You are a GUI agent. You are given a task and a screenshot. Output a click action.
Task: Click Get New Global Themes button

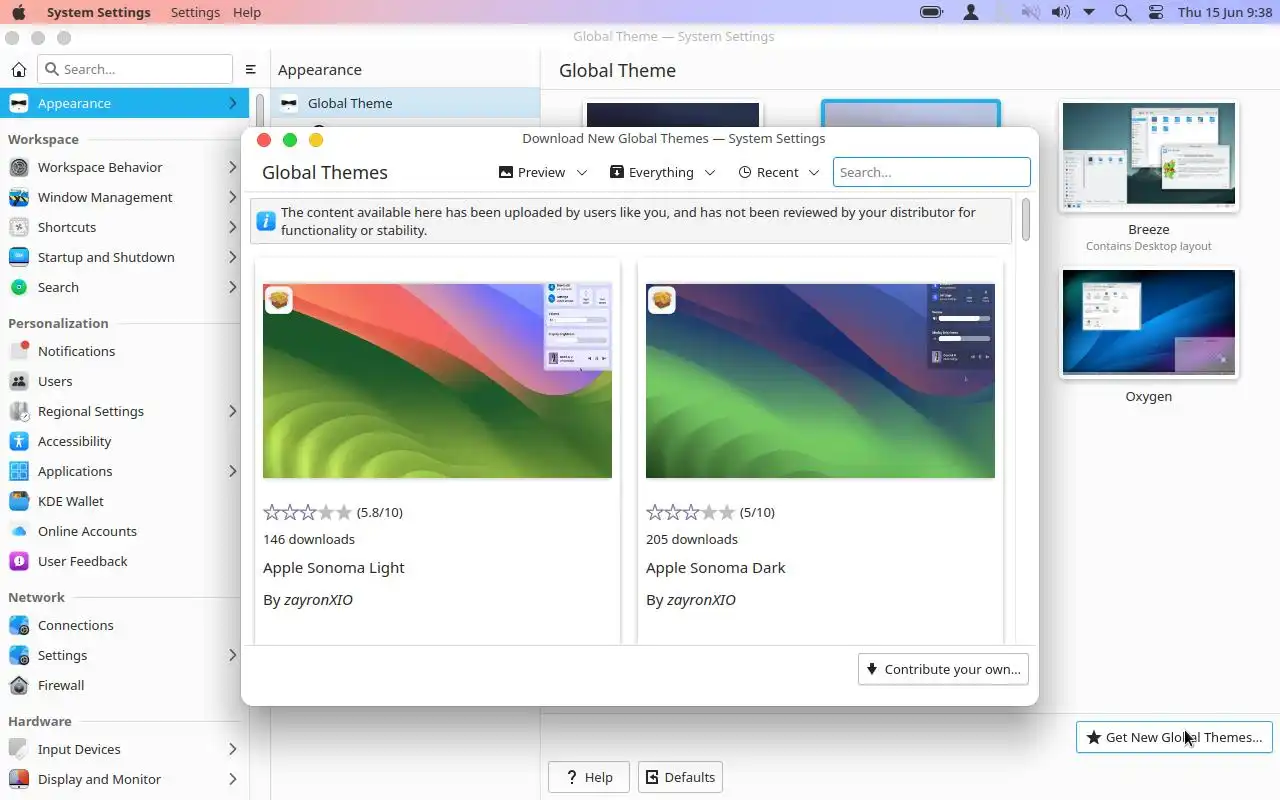point(1174,737)
